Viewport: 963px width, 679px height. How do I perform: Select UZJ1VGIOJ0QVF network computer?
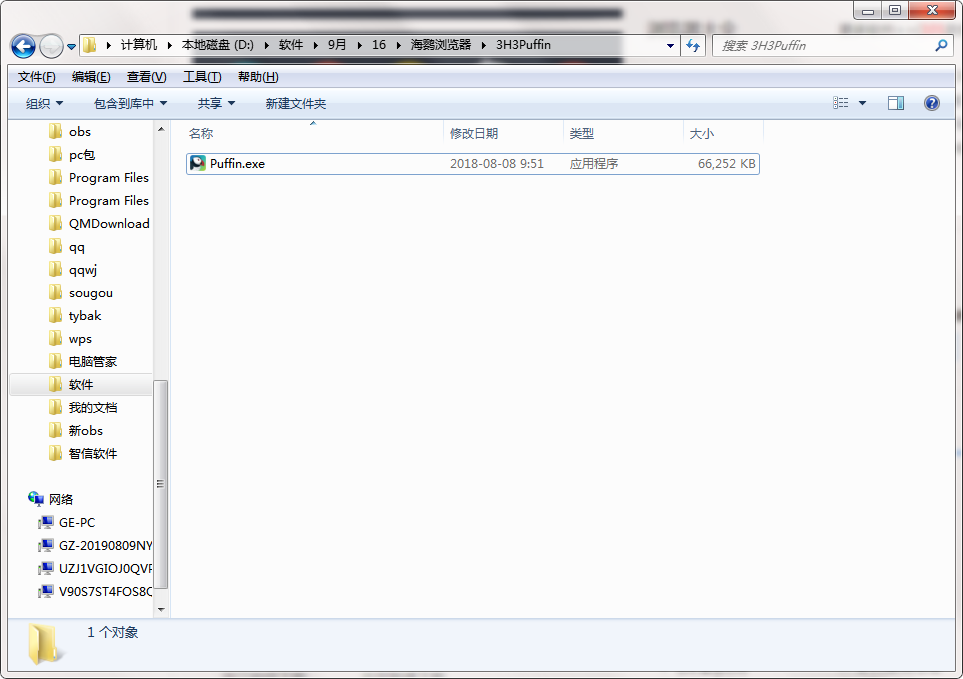(105, 569)
